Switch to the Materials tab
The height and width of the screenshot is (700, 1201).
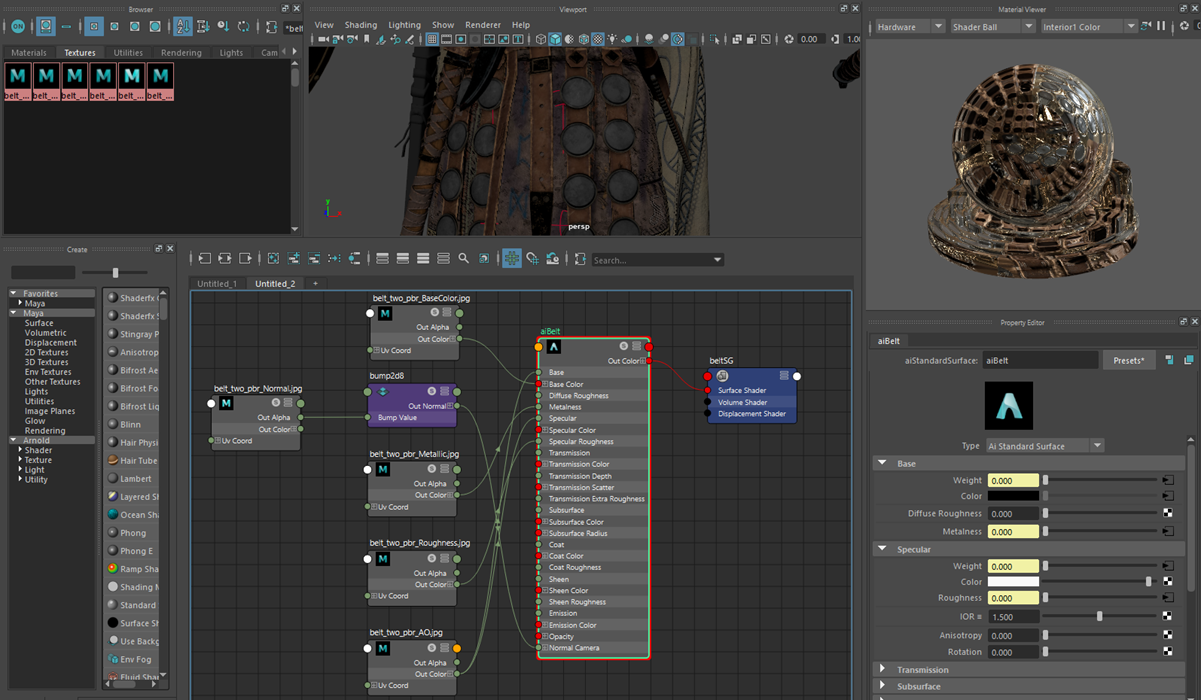29,53
